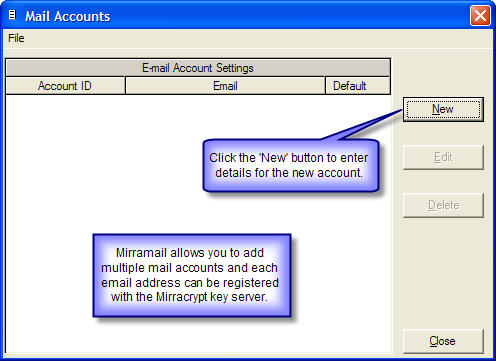
Task: Click the Default column header
Action: pyautogui.click(x=357, y=86)
